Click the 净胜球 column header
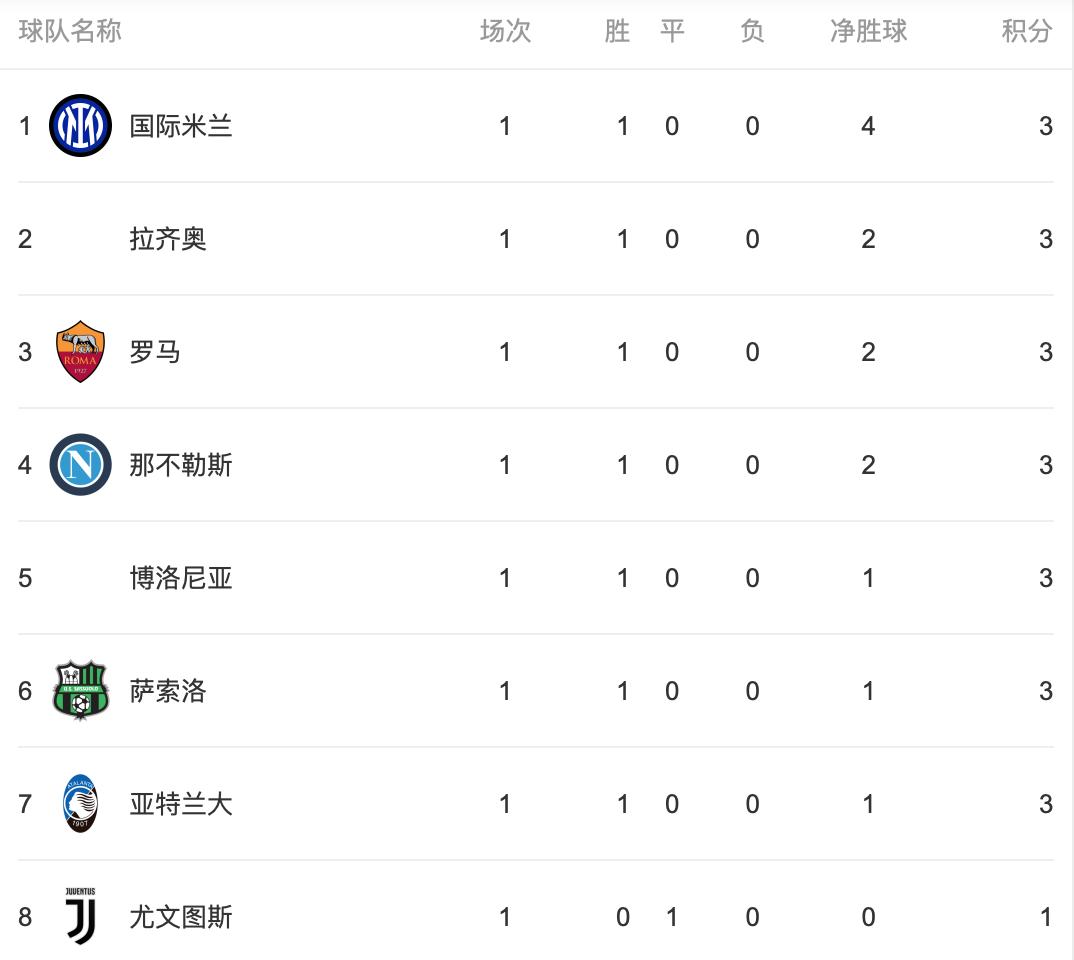1074x960 pixels. click(x=868, y=32)
